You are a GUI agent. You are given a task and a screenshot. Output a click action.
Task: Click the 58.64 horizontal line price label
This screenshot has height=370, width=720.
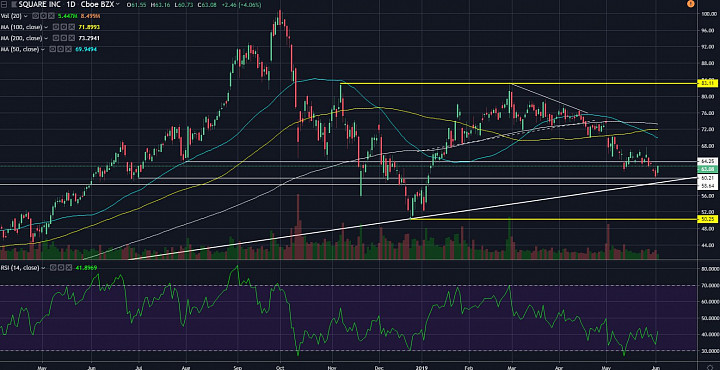tap(707, 185)
